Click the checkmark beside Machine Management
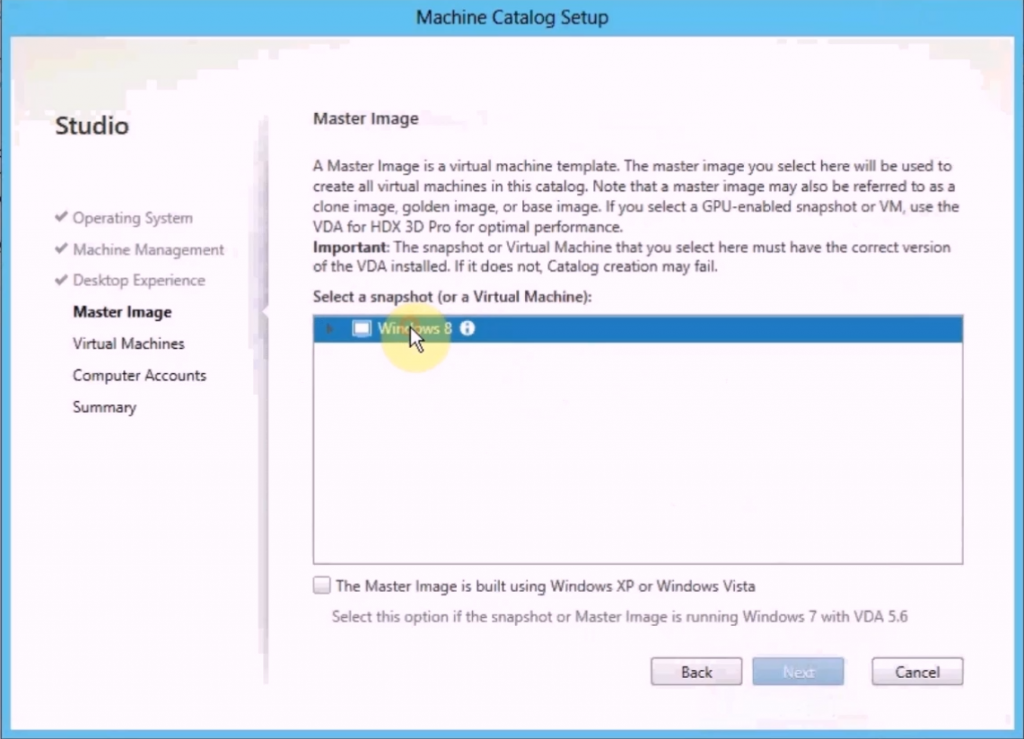Viewport: 1024px width, 739px height. click(x=62, y=250)
